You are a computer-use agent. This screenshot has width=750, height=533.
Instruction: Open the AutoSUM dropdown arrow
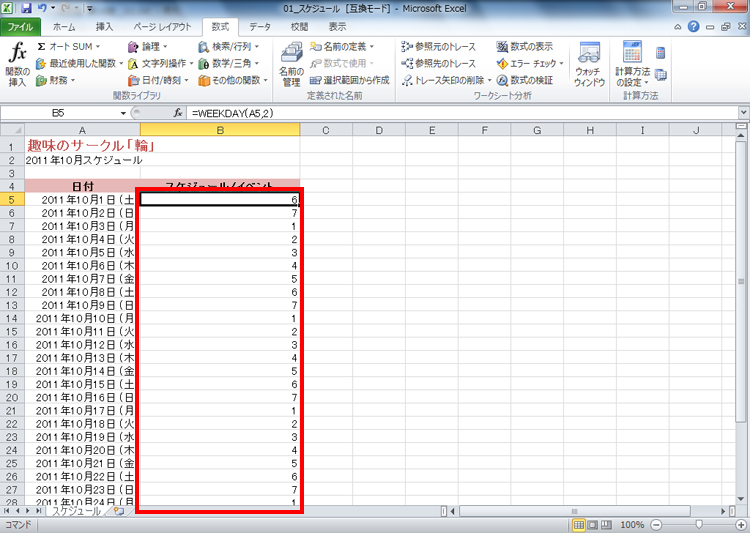click(x=98, y=46)
